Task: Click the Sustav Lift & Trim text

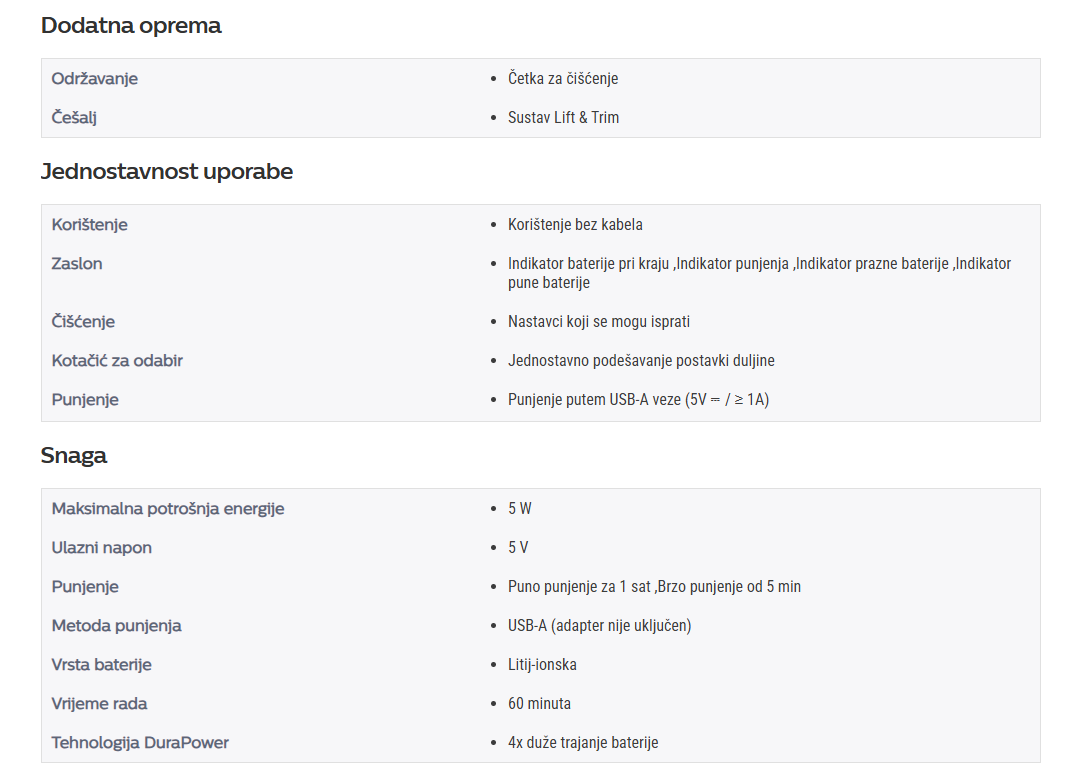Action: [x=563, y=117]
